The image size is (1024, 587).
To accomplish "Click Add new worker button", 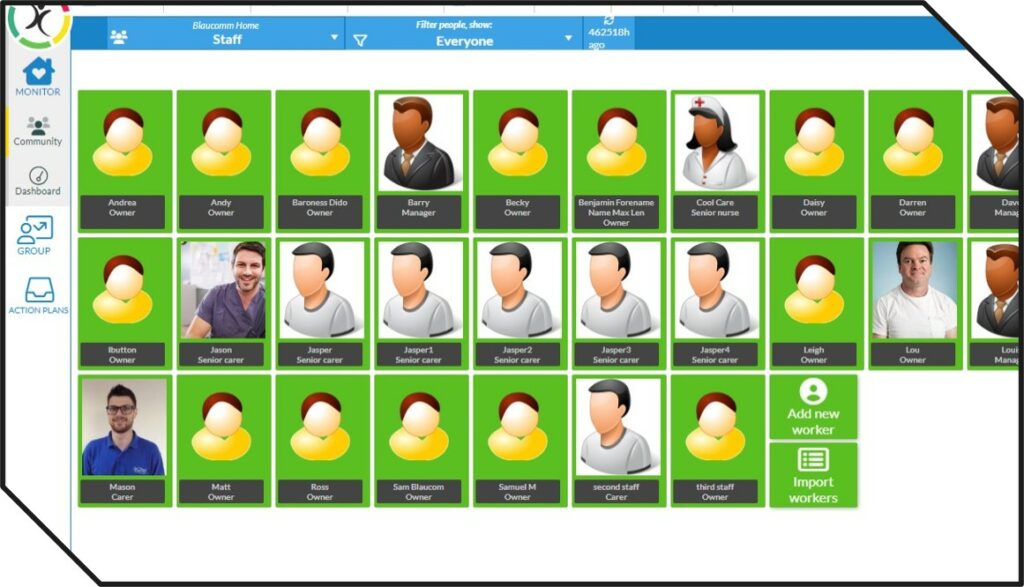I will coord(813,407).
